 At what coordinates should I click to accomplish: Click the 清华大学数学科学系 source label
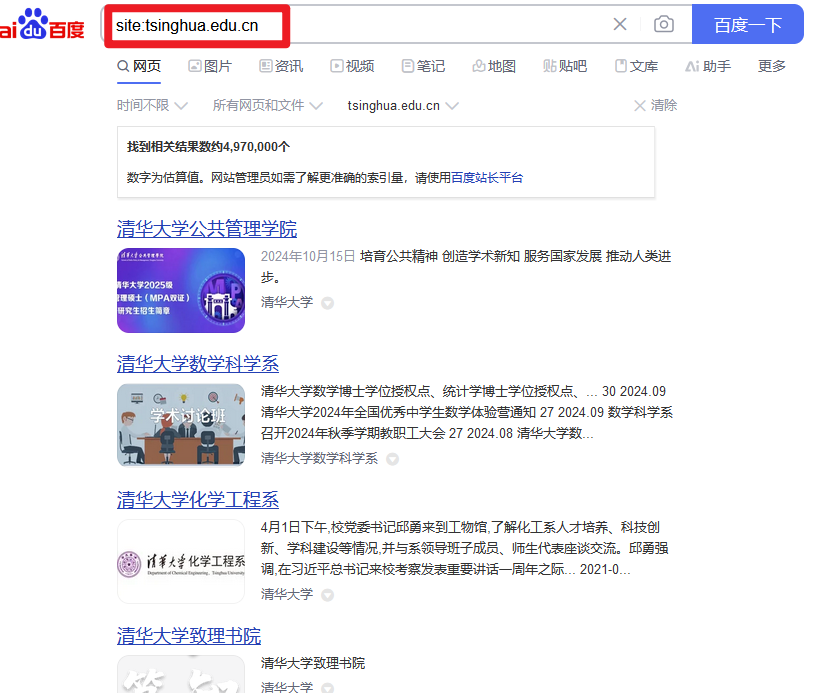coord(319,458)
